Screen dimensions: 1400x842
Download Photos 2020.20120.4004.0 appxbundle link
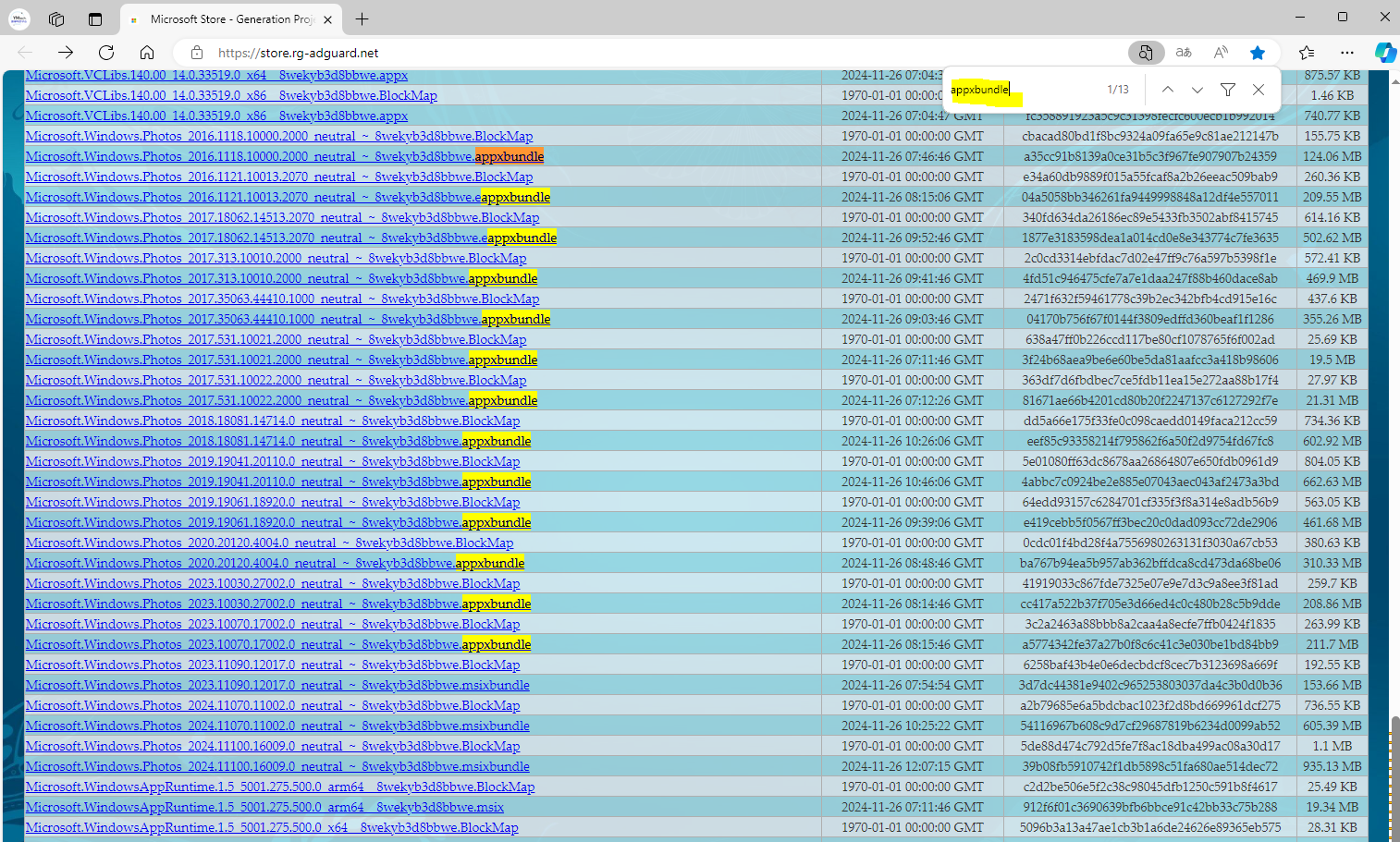click(275, 563)
